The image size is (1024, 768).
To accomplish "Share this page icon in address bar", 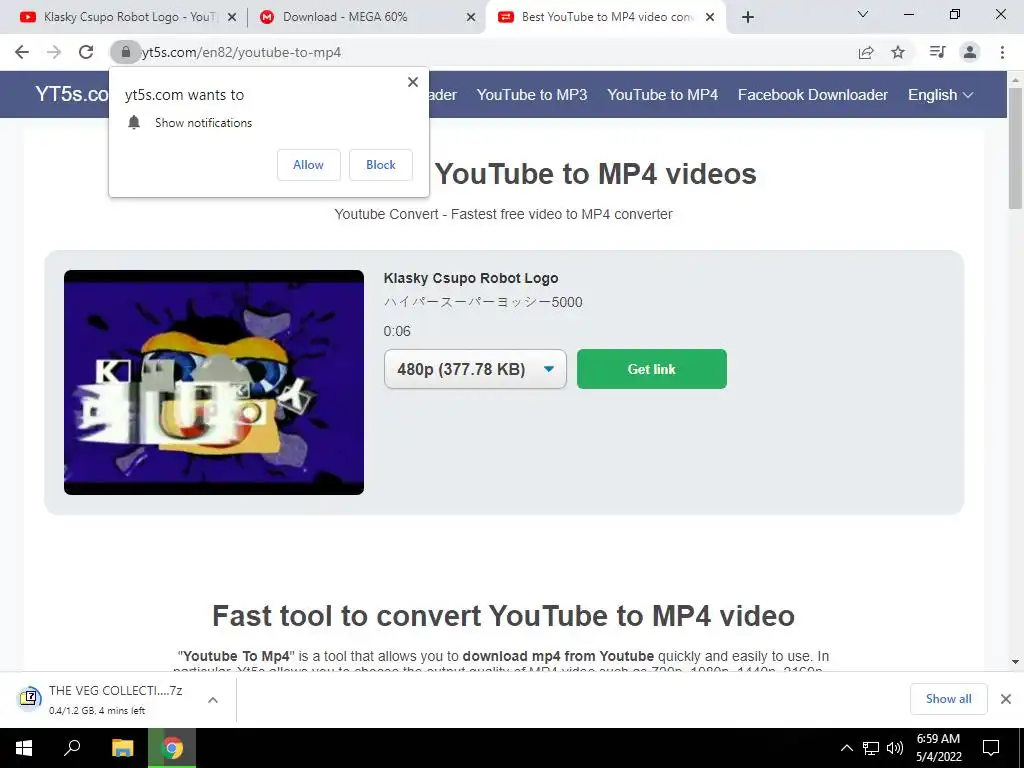I will point(866,52).
